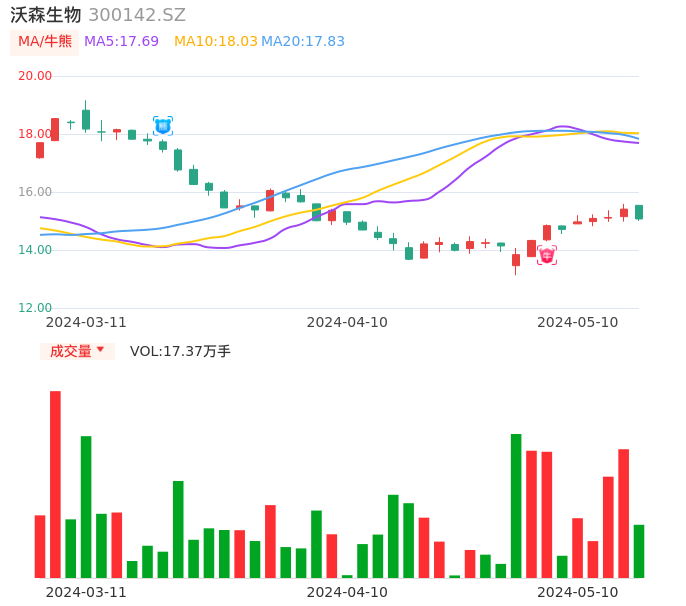This screenshot has height=606, width=686.
Task: Click the 2024-03-11 date label on price chart
Action: tap(86, 322)
